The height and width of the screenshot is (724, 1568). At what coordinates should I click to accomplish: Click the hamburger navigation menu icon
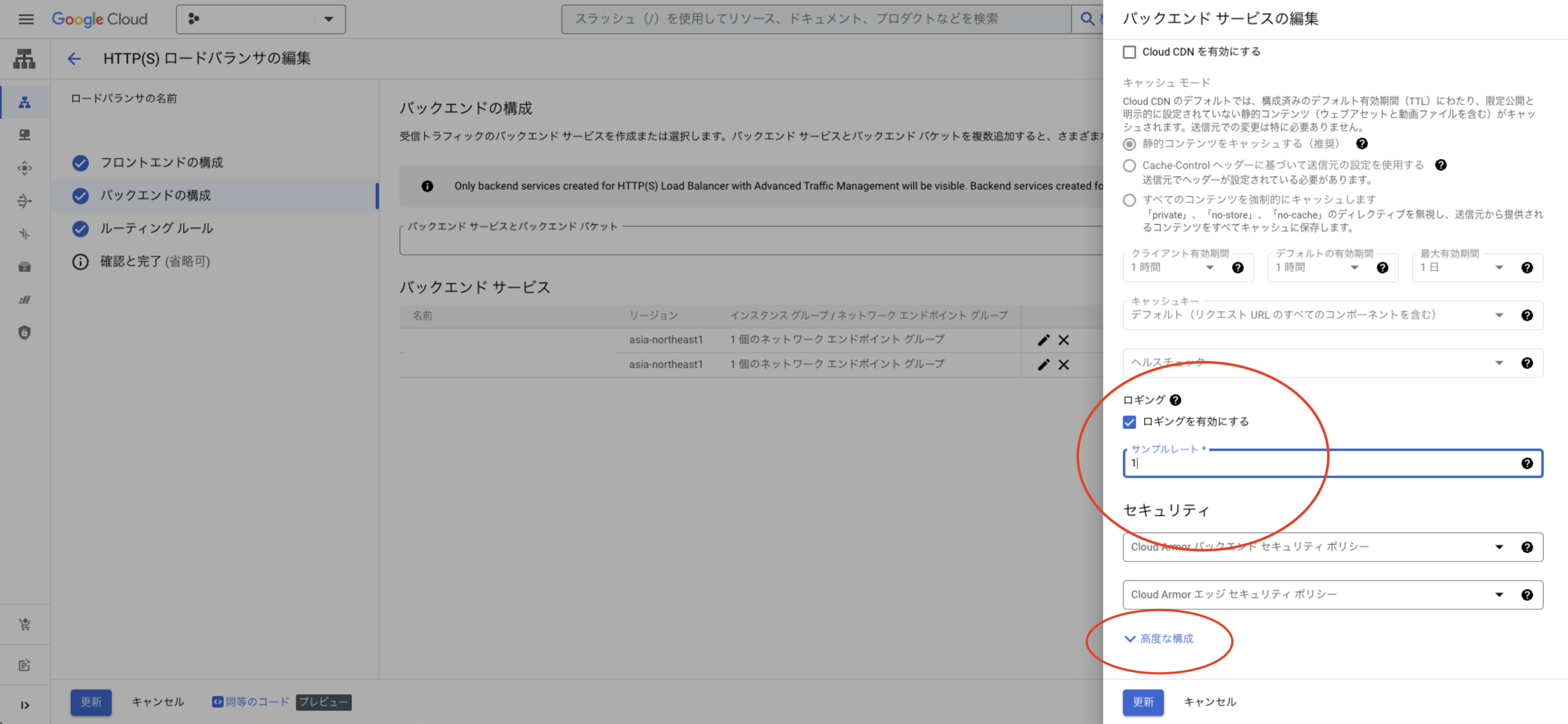click(x=25, y=19)
